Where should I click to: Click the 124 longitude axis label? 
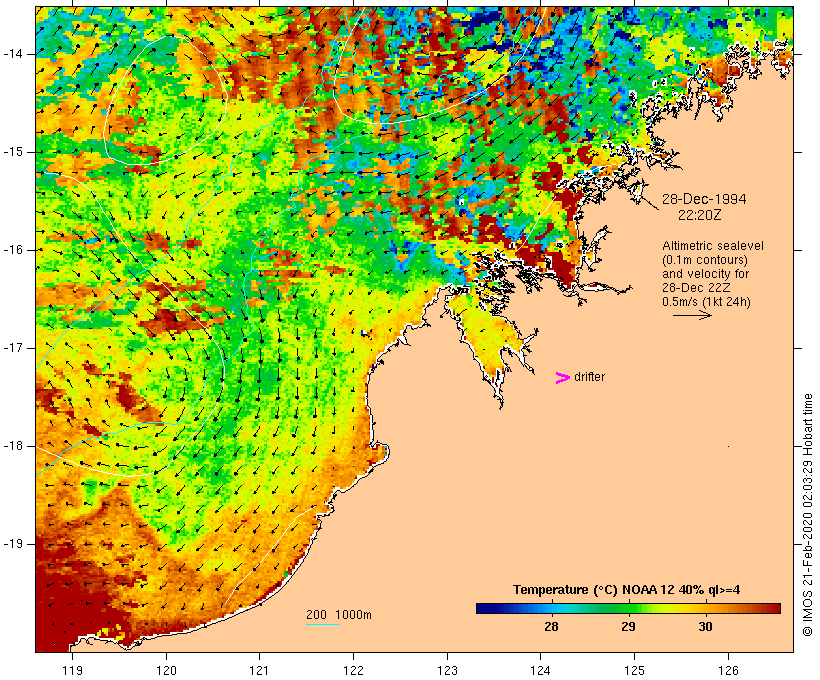[541, 670]
